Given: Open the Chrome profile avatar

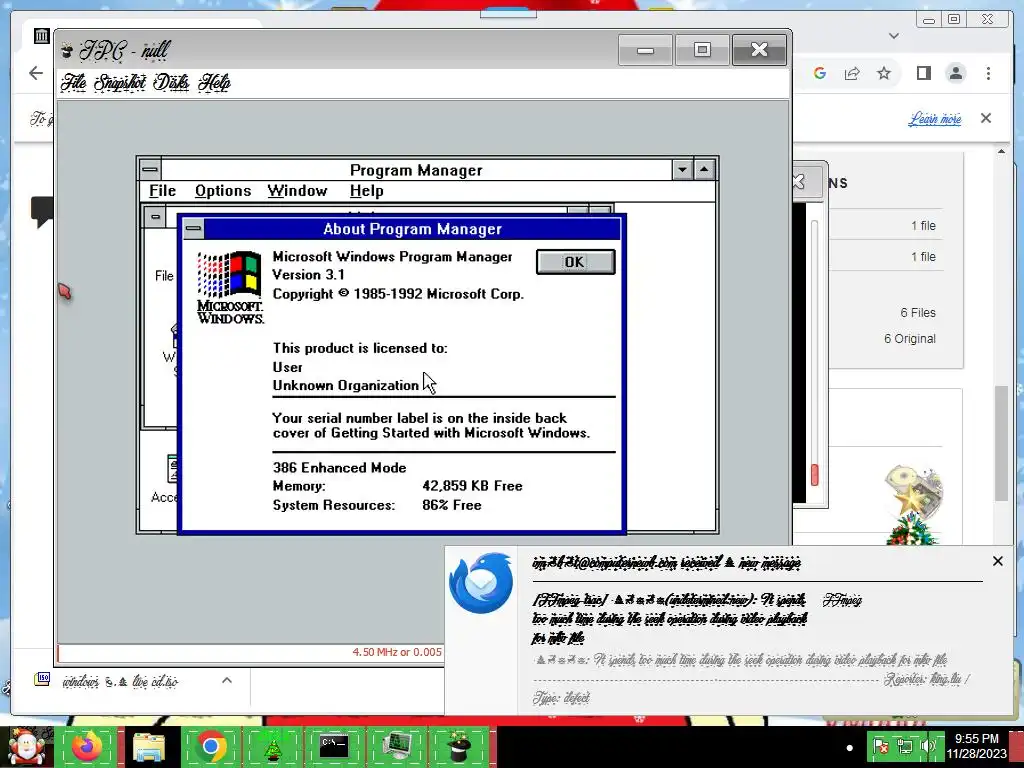Looking at the screenshot, I should coord(956,73).
